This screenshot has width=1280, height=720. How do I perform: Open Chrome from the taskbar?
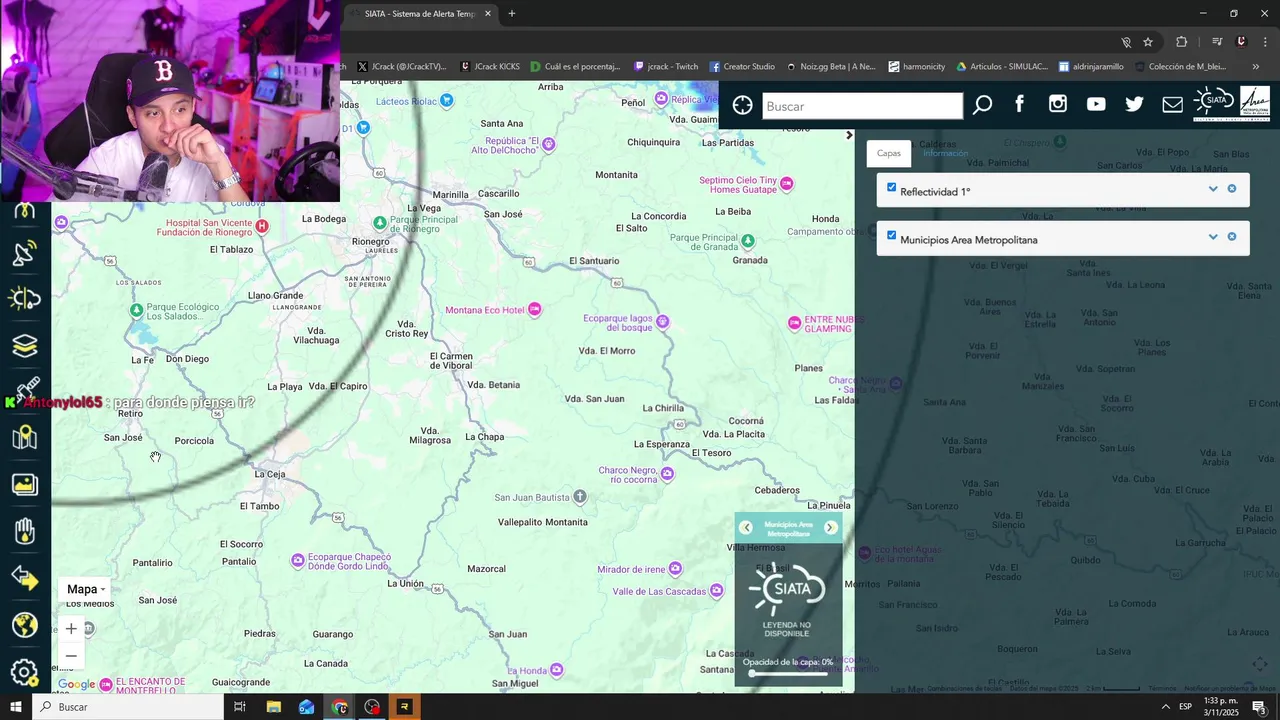point(339,707)
